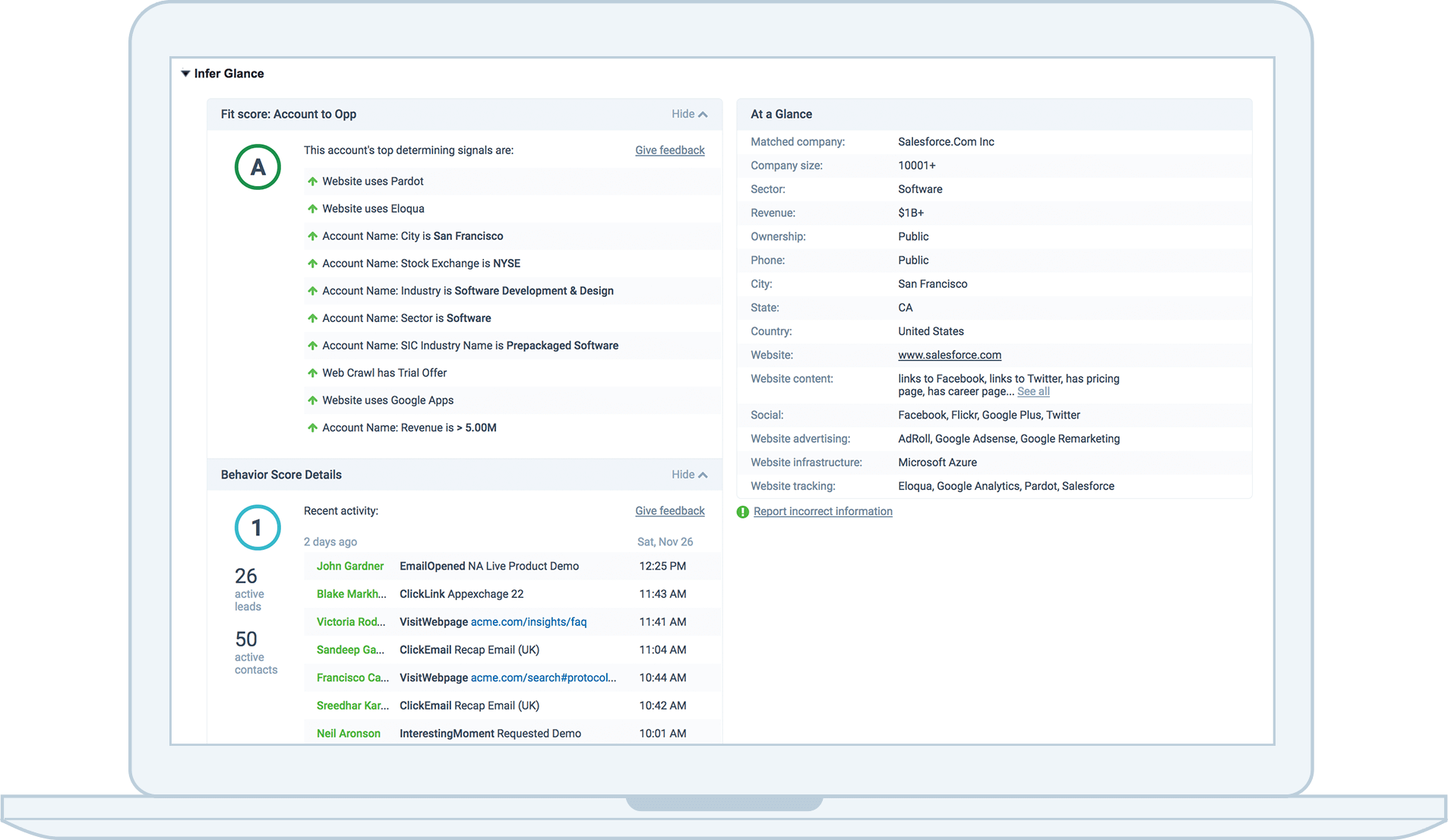Select state value CA
This screenshot has width=1448, height=840.
click(x=906, y=308)
